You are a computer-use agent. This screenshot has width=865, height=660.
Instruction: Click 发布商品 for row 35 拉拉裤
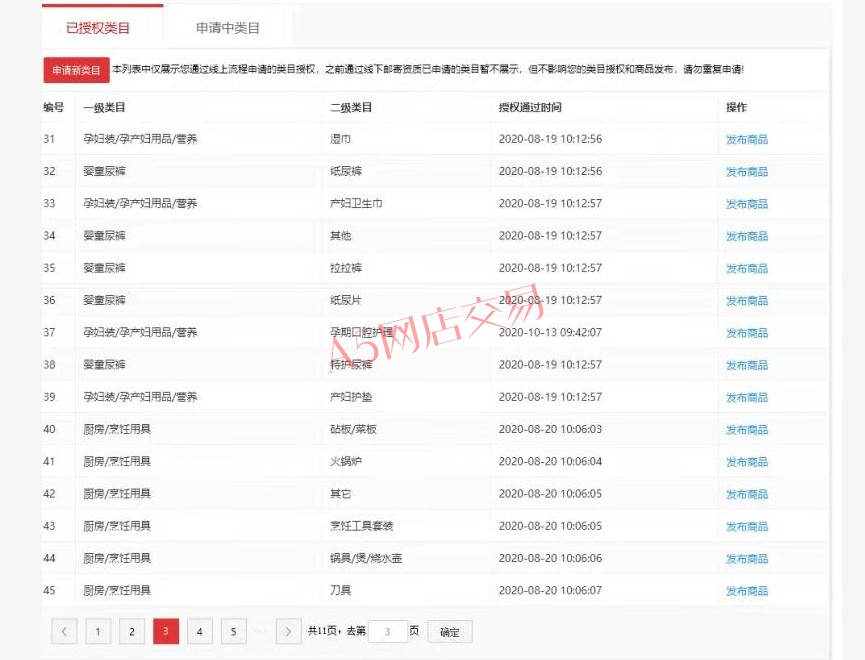(x=746, y=269)
